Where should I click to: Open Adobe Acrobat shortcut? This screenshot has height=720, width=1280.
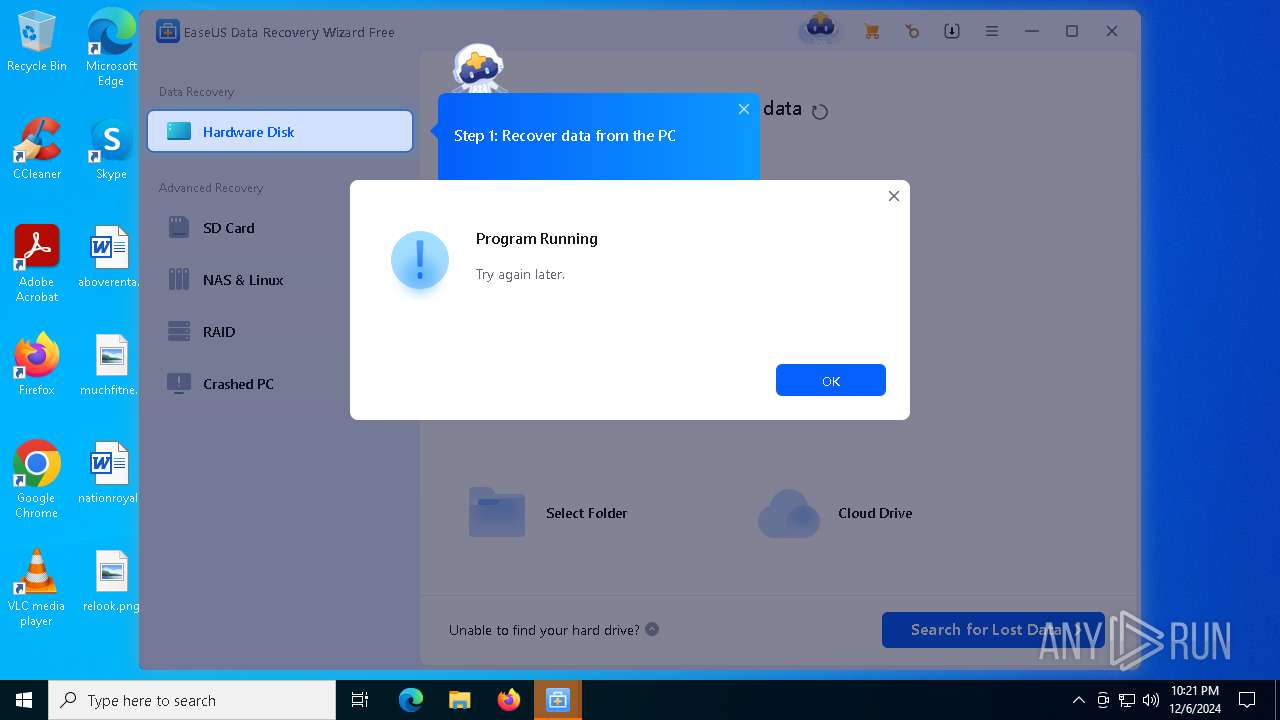[x=37, y=263]
